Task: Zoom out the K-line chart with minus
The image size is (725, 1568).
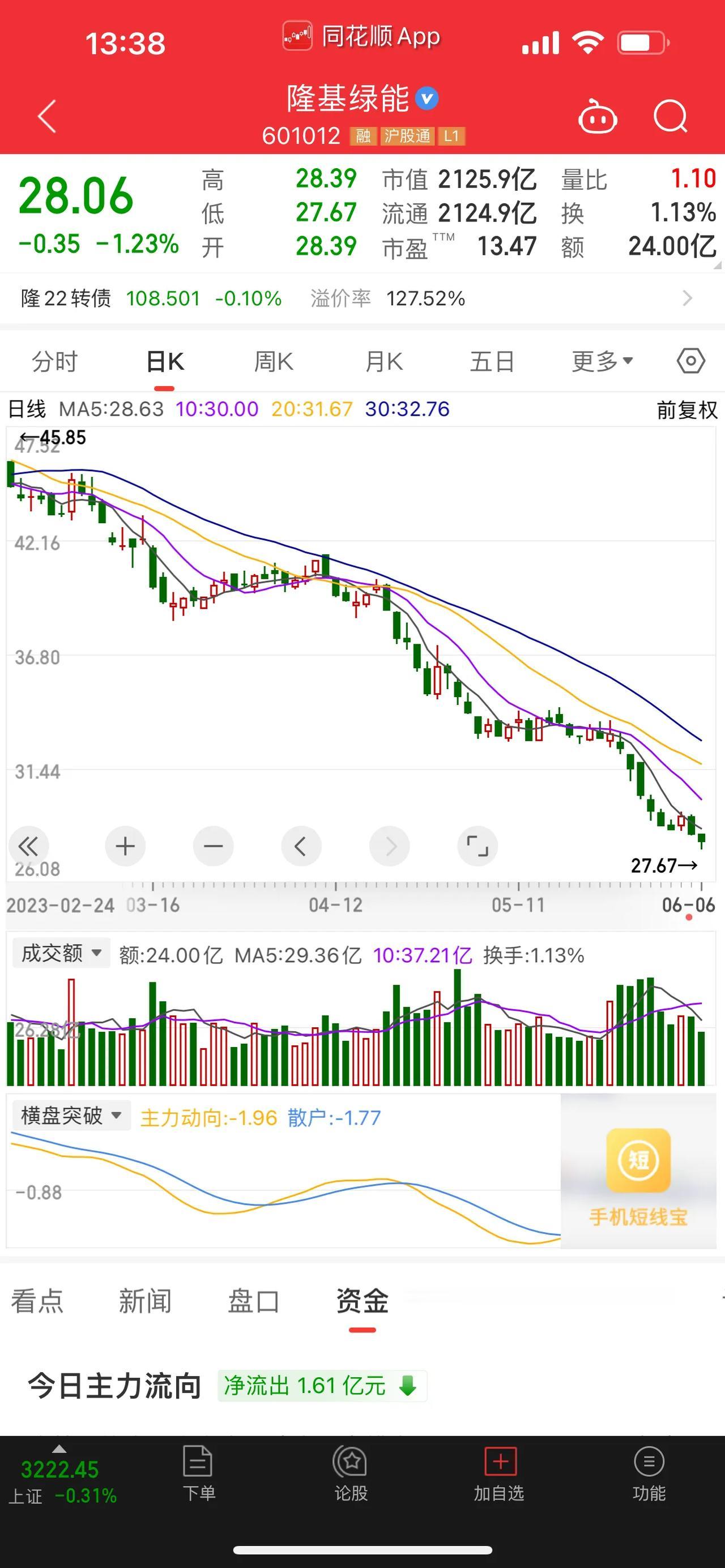Action: [x=213, y=846]
